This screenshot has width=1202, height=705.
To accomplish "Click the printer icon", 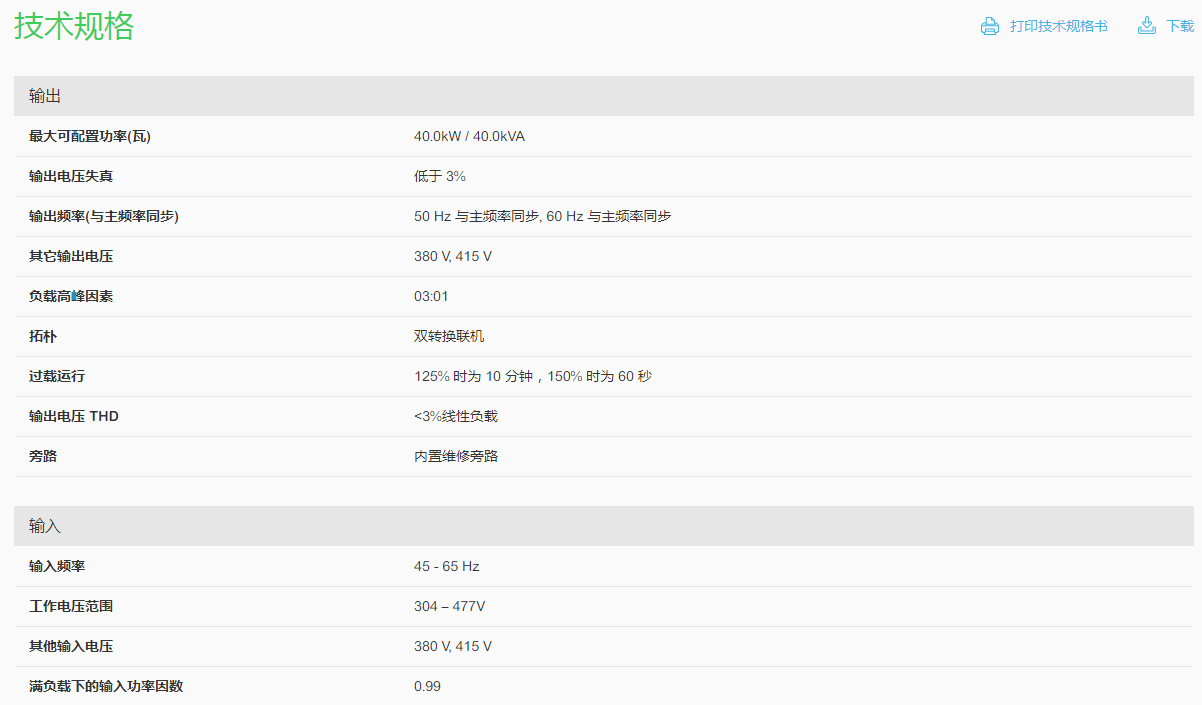I will (989, 26).
